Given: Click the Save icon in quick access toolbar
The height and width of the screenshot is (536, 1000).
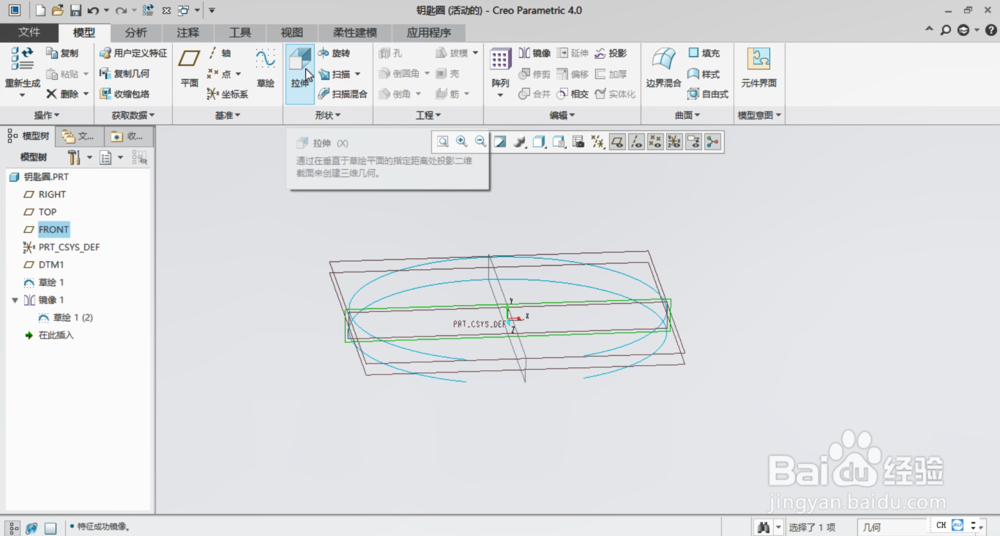Looking at the screenshot, I should point(75,10).
